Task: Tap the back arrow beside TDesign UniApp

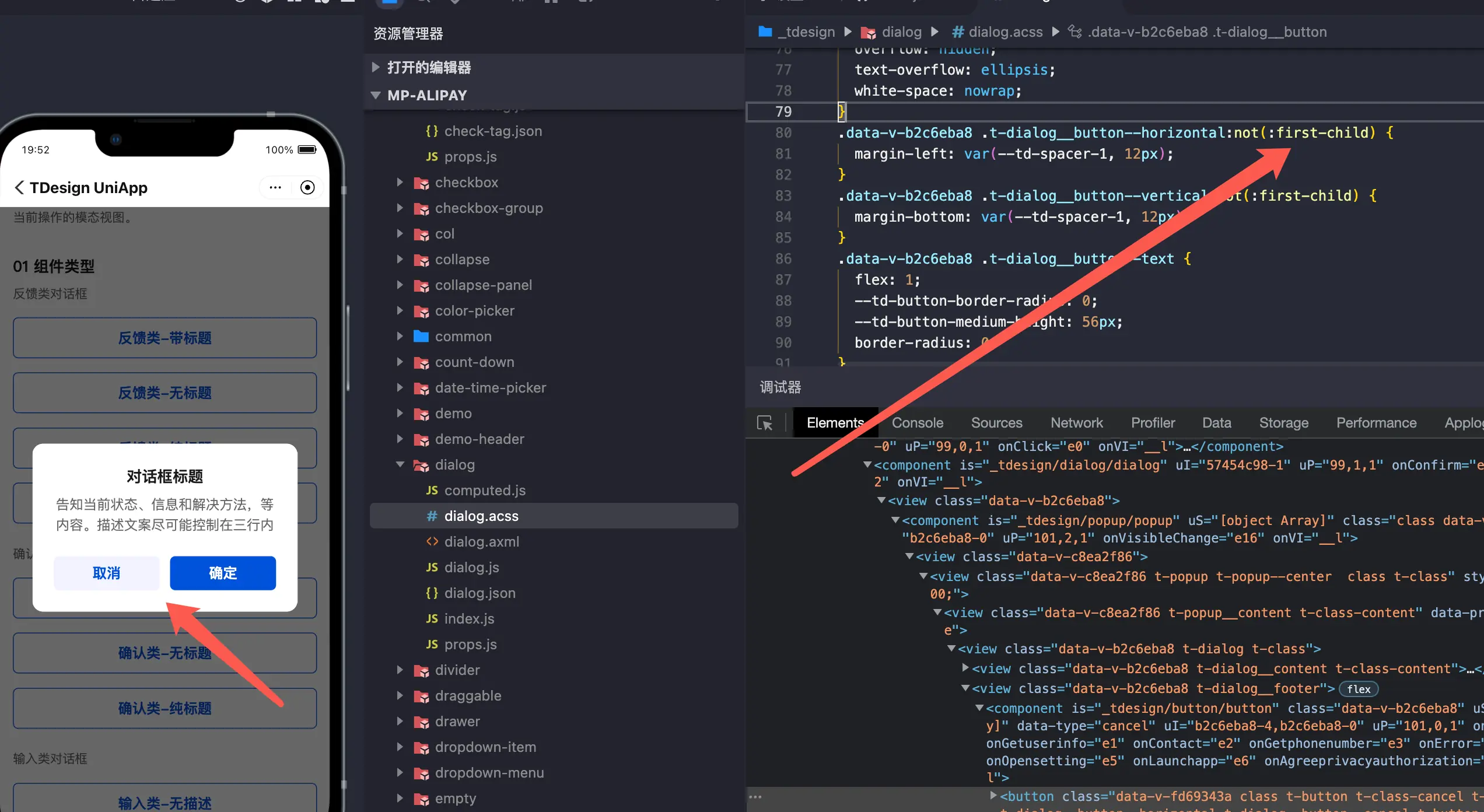Action: coord(19,188)
